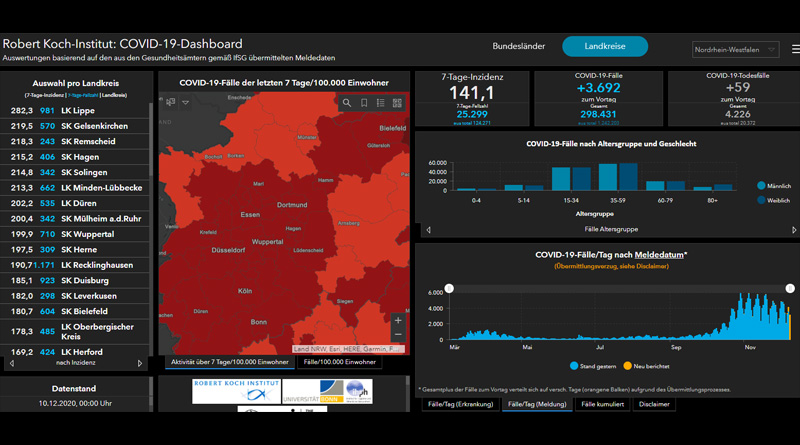Click 7-Tage-Inzidenz value 141,1

471,93
